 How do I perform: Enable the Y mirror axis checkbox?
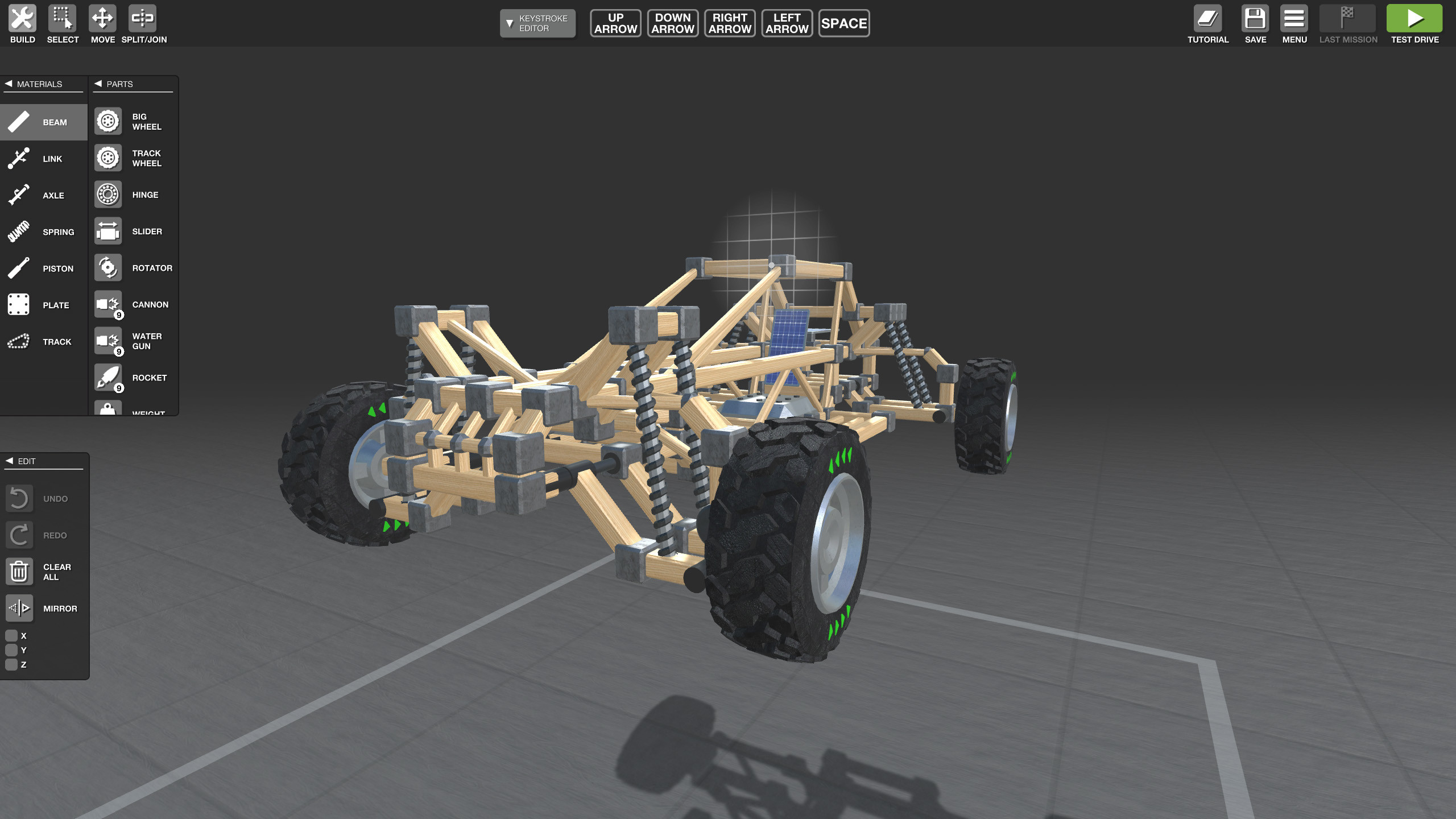(x=12, y=650)
